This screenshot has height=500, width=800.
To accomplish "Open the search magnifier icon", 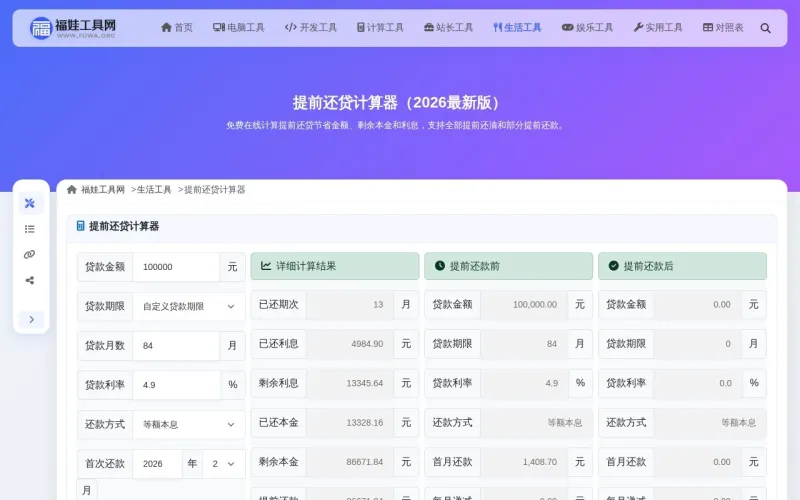I will point(765,28).
